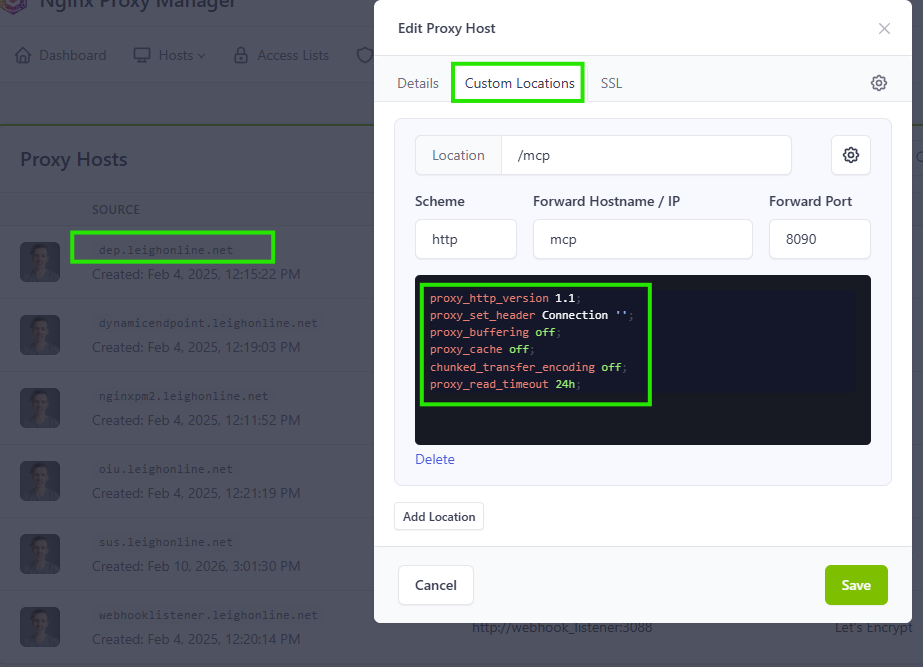The width and height of the screenshot is (923, 667).
Task: Open the Access Lists page
Action: [281, 55]
